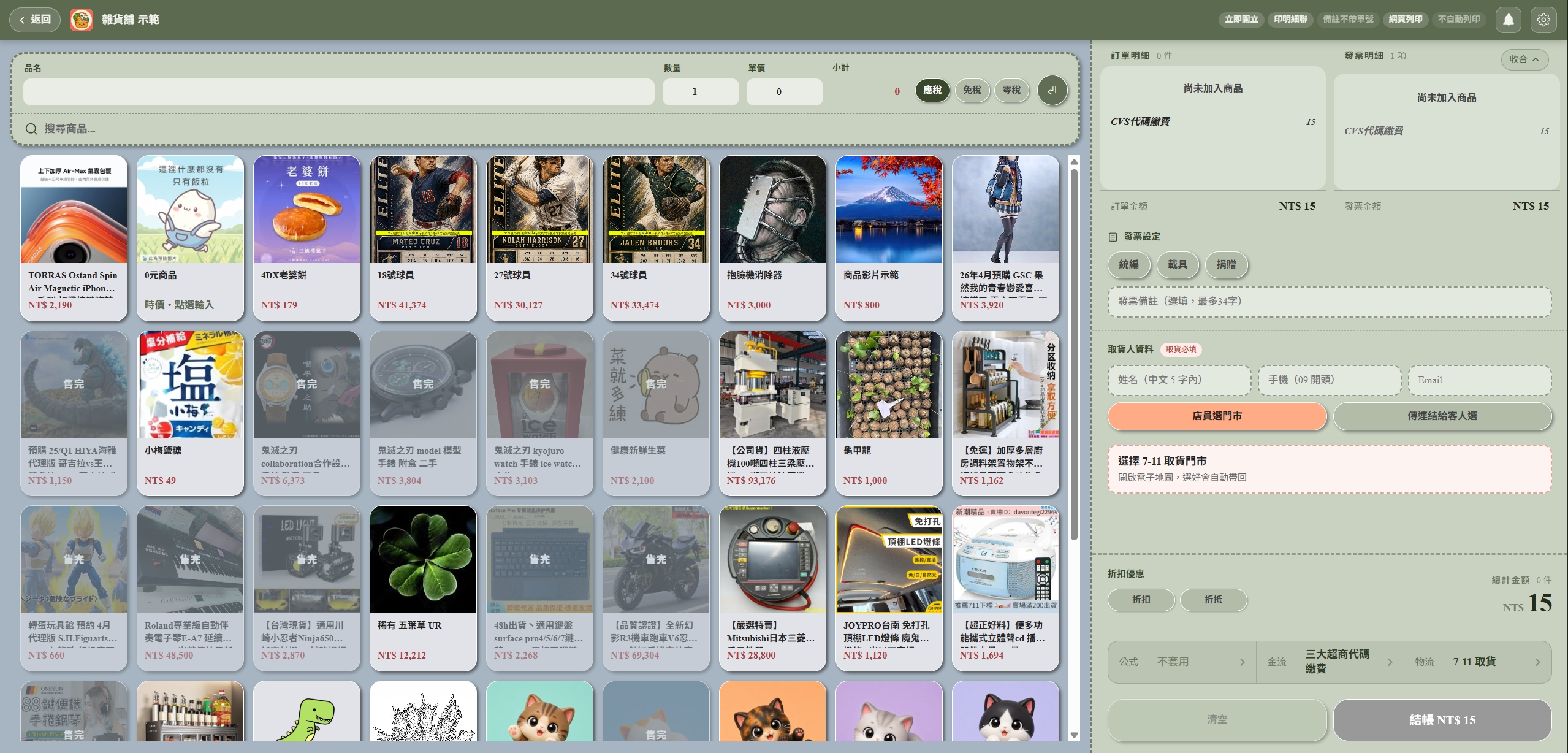Select the 店員選門市 tab
1568x753 pixels.
pyautogui.click(x=1217, y=416)
